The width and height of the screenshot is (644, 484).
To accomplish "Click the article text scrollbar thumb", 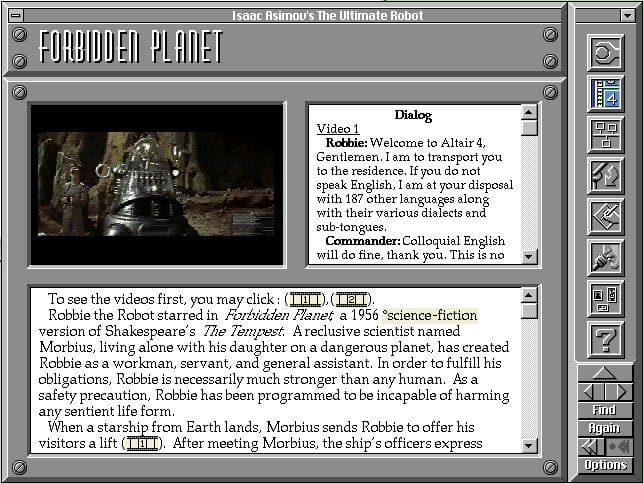I will click(529, 310).
